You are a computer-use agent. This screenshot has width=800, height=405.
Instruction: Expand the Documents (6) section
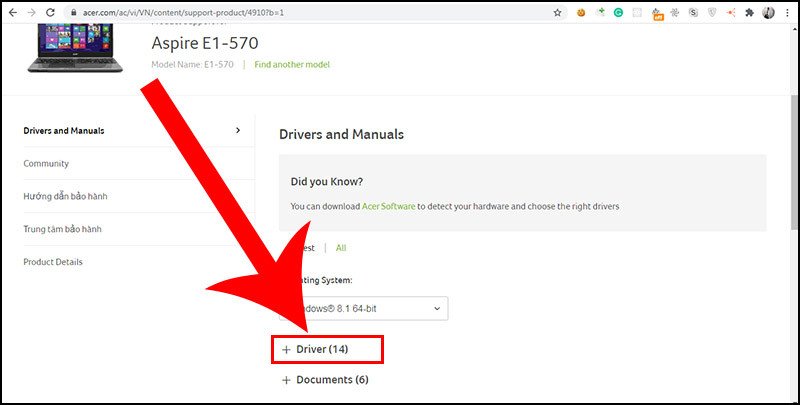pos(325,380)
